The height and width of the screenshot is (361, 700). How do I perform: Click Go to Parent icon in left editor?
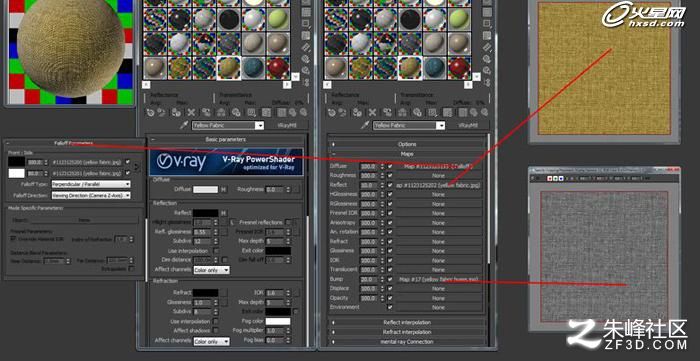click(x=292, y=112)
